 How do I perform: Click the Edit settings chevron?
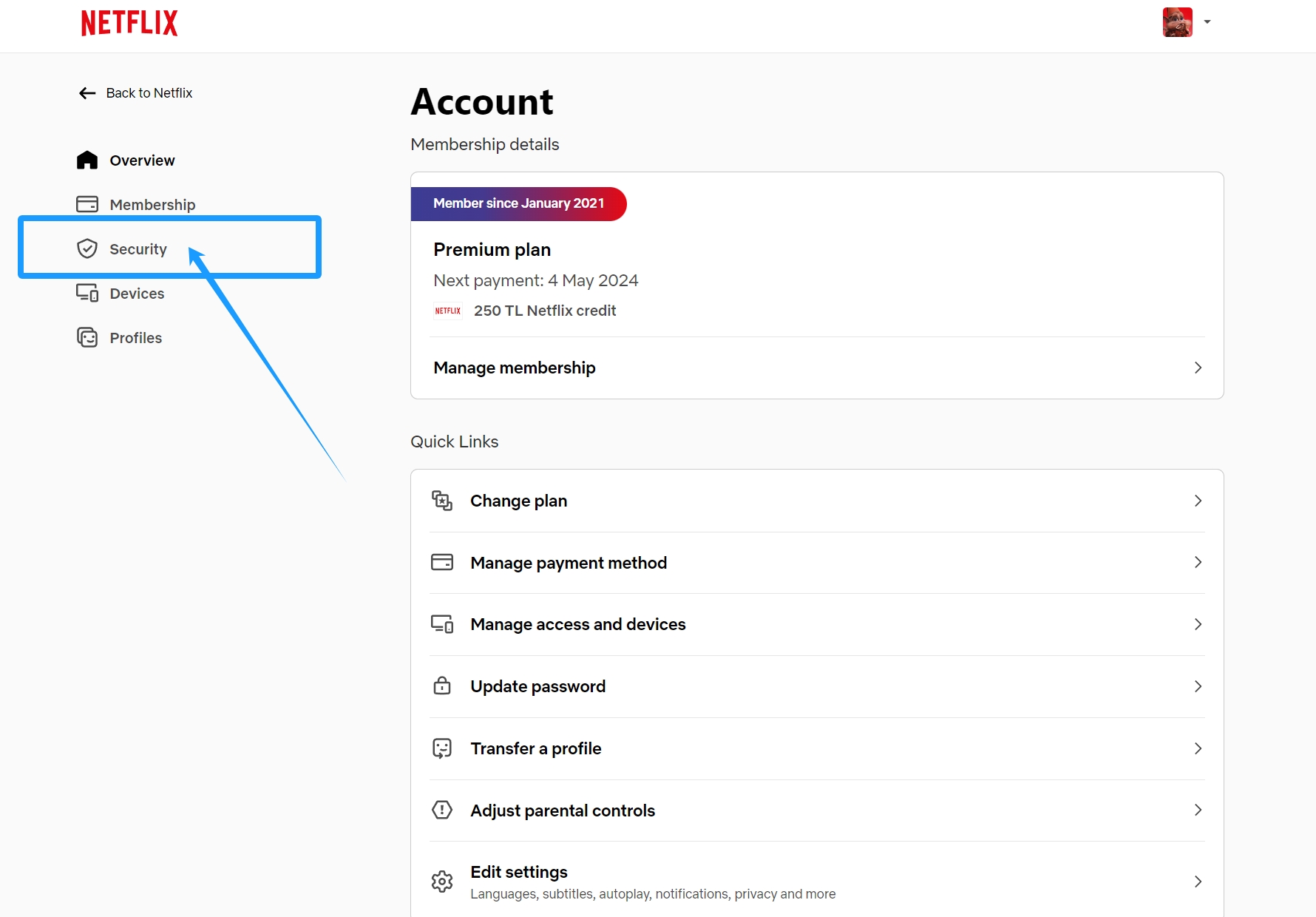tap(1198, 882)
